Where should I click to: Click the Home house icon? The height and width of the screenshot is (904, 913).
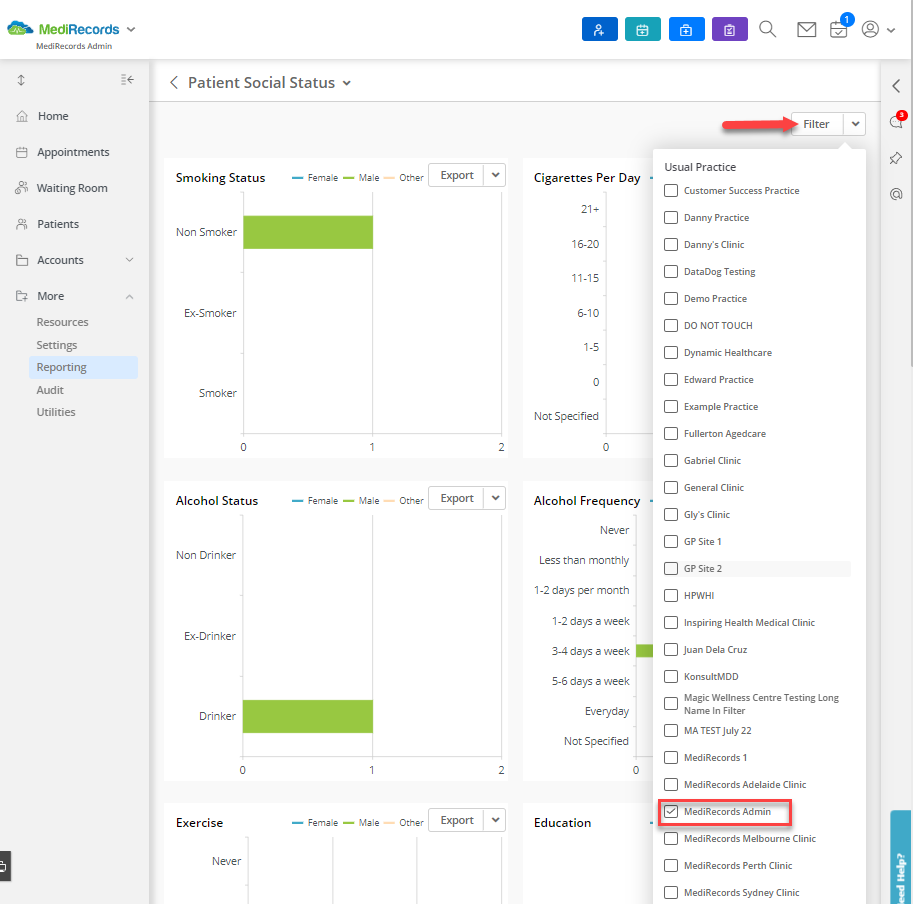tap(22, 116)
